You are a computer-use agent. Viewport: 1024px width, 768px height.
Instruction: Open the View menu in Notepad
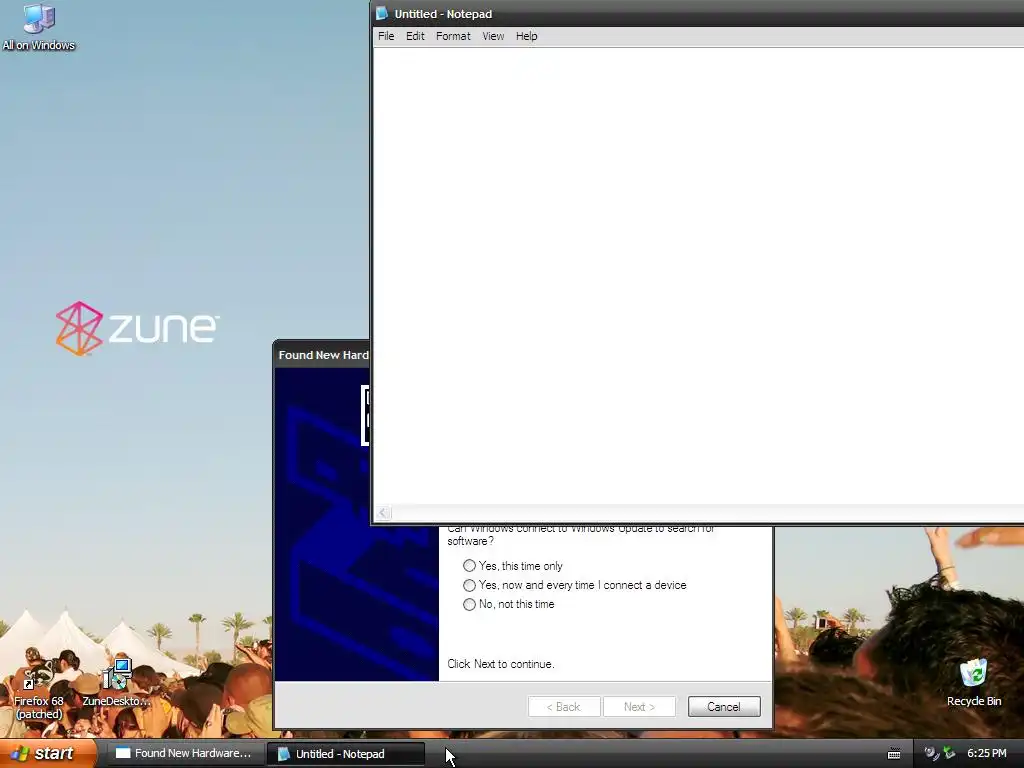pos(493,36)
